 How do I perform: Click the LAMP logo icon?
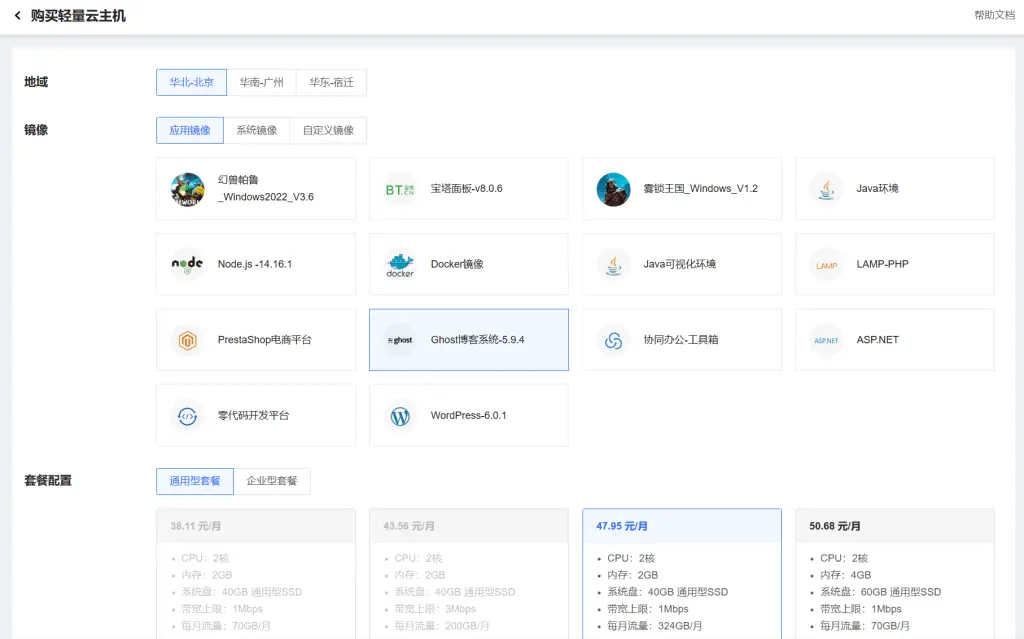coord(826,265)
